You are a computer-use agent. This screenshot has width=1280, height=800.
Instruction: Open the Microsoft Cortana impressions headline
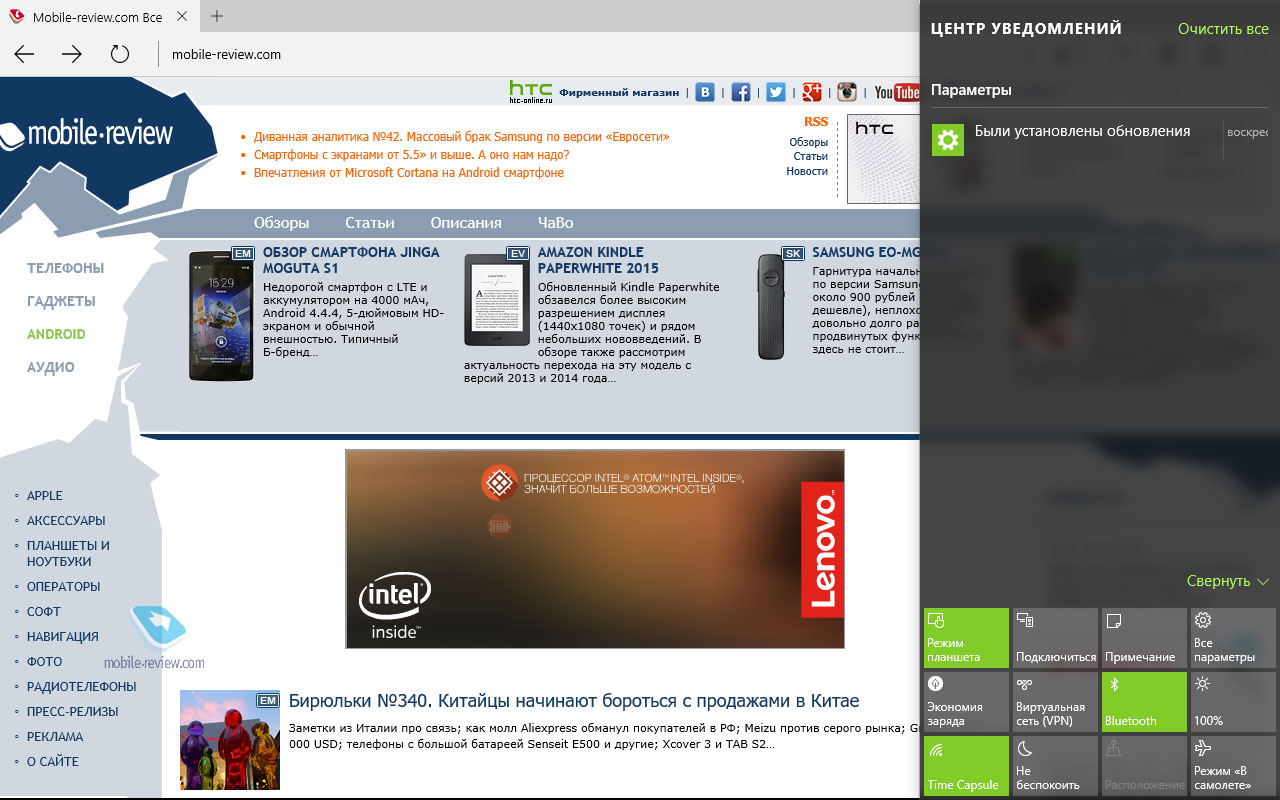pos(409,173)
